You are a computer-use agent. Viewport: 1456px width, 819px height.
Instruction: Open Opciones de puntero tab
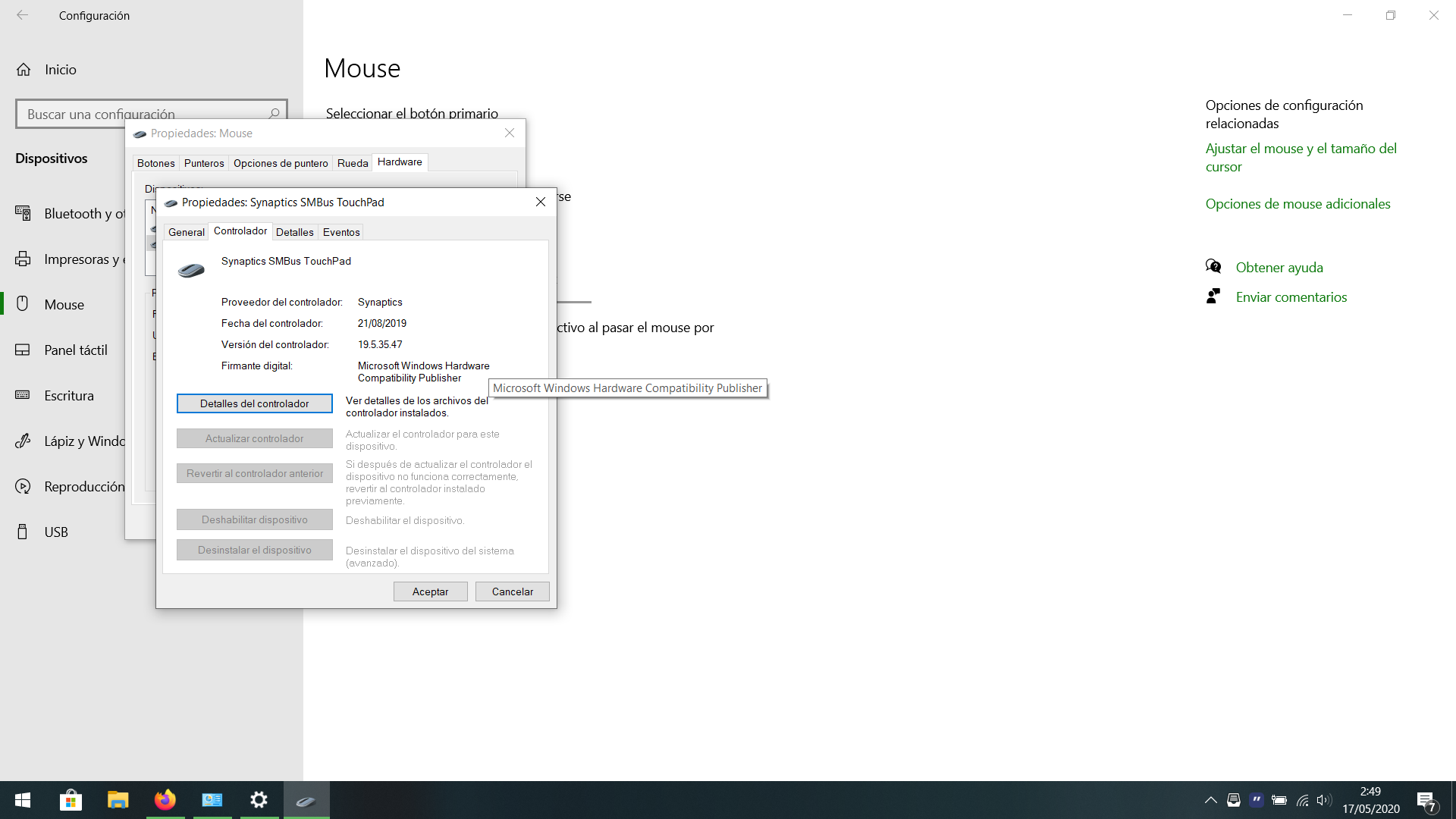[x=281, y=163]
